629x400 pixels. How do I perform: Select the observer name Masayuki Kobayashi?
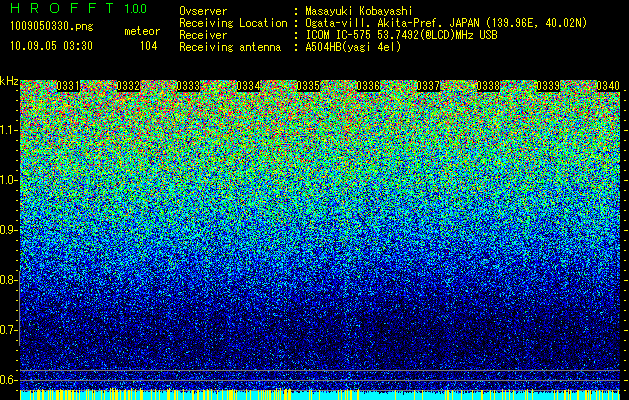point(359,11)
